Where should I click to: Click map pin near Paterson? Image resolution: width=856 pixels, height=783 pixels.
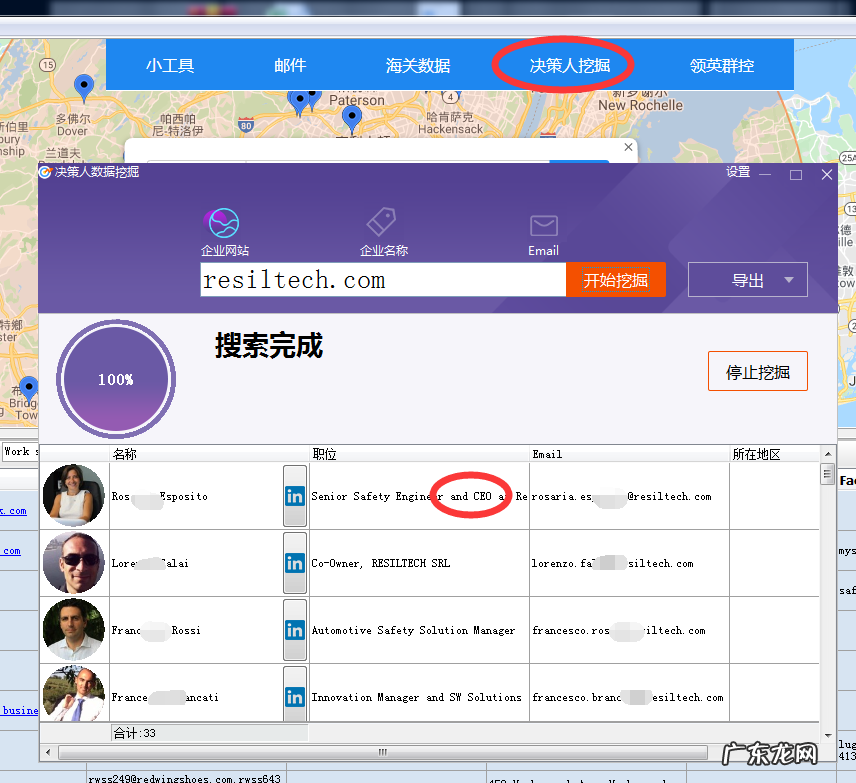351,118
